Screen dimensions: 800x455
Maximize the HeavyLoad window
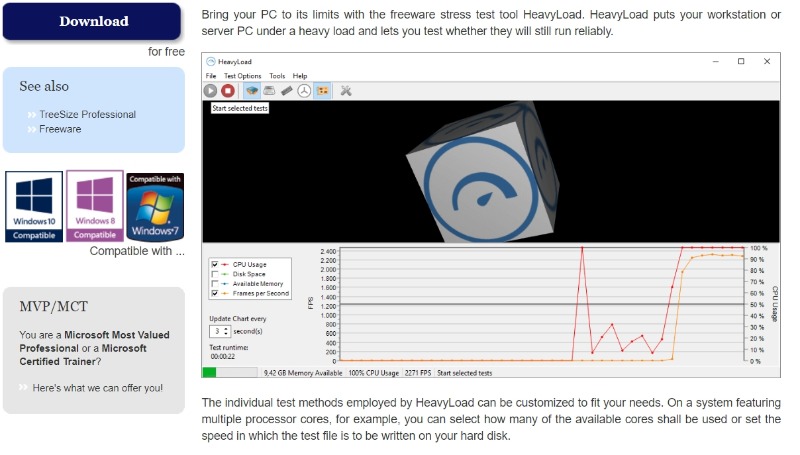[x=741, y=61]
